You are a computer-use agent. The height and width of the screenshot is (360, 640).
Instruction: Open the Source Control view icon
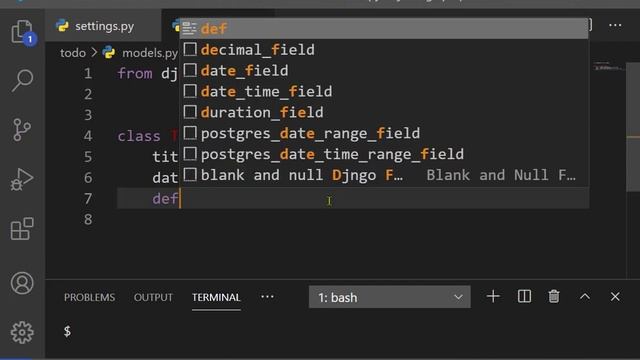(22, 130)
